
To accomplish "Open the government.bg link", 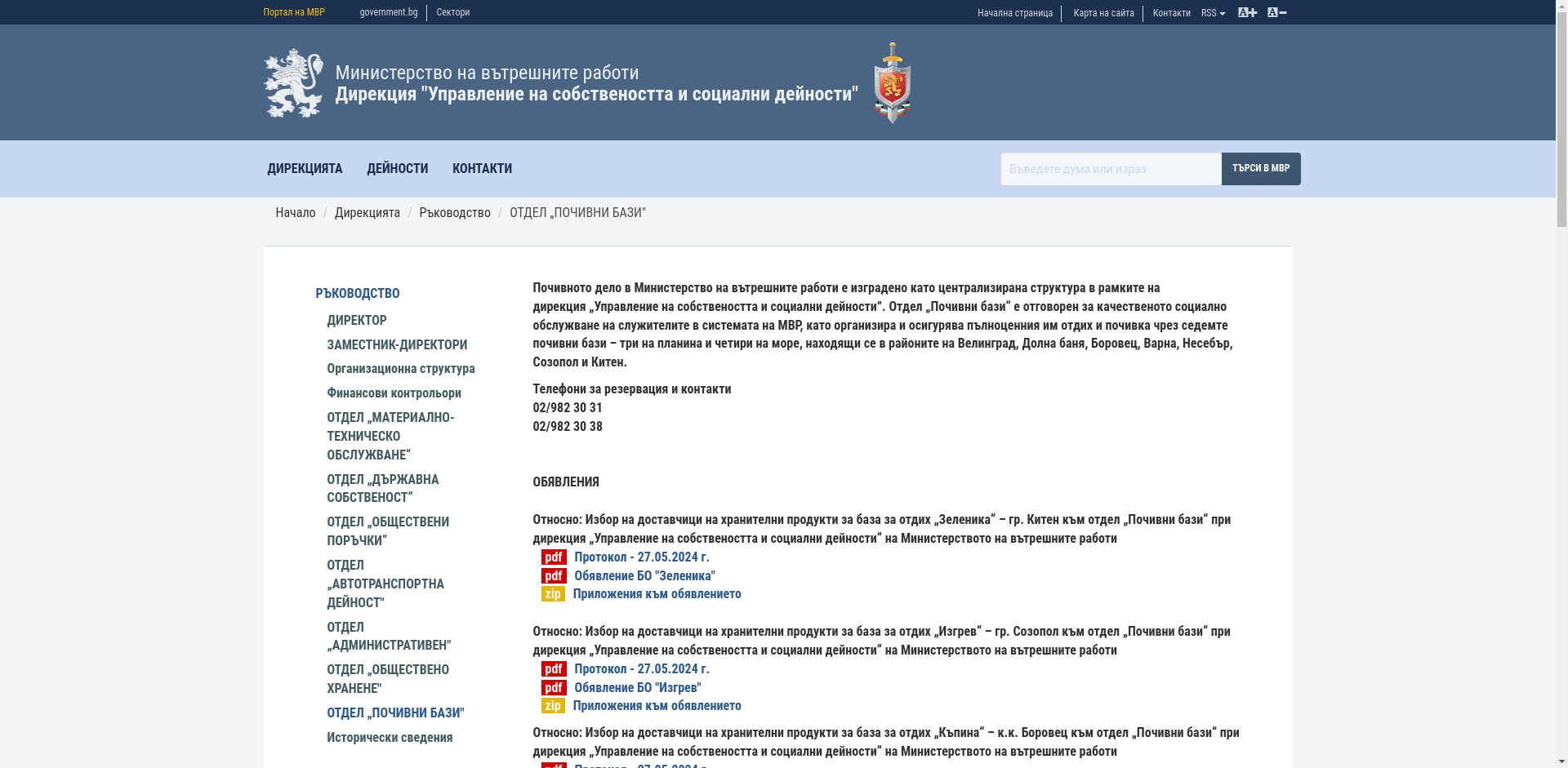I will [389, 12].
